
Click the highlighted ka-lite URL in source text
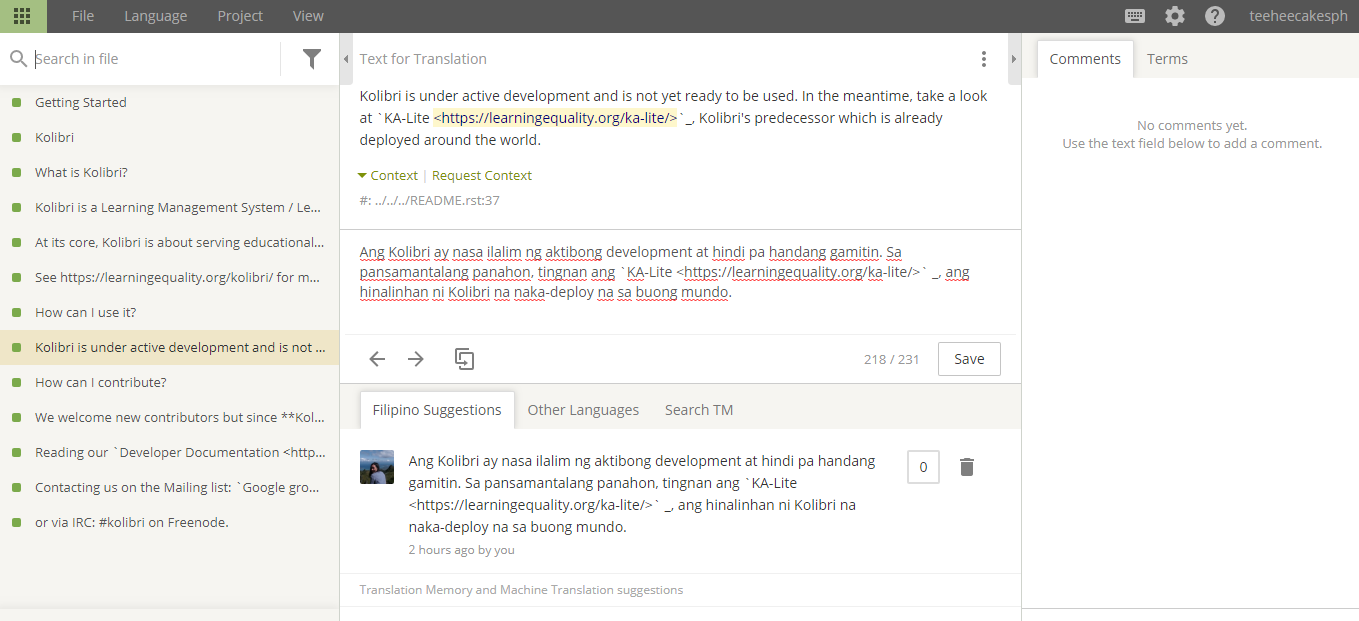(555, 118)
